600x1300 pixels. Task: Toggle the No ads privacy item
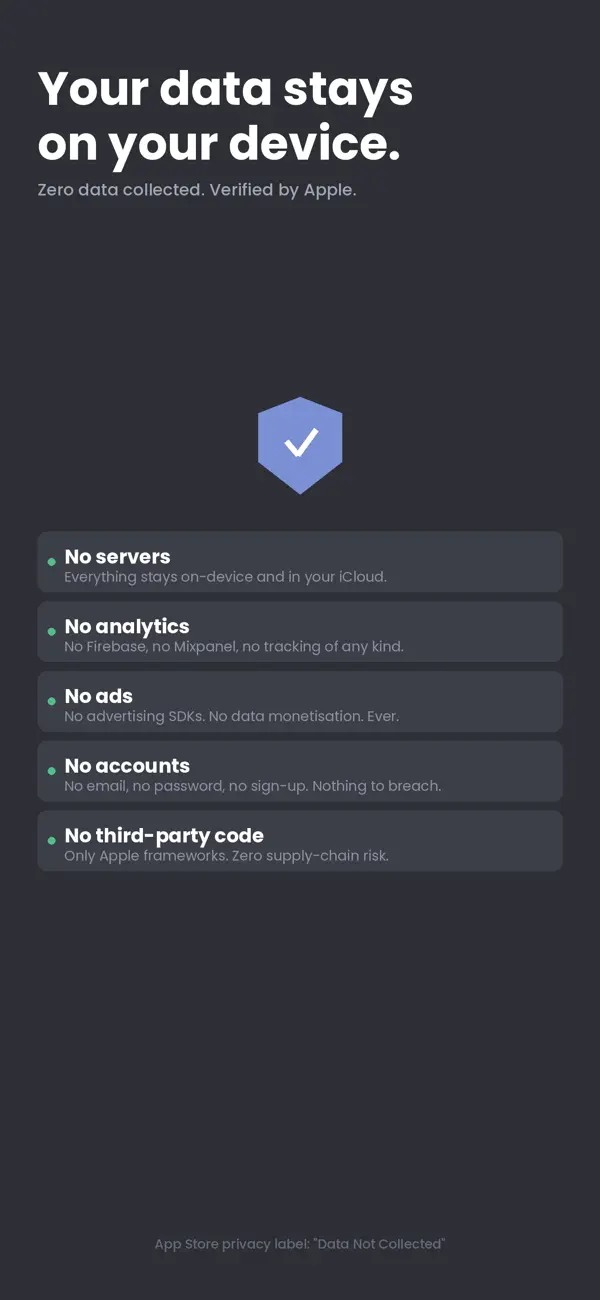300,701
